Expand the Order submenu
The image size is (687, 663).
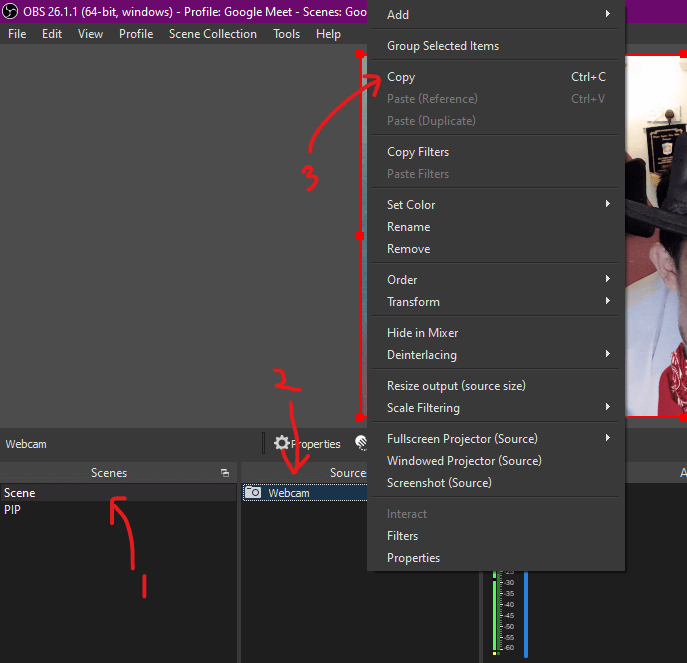point(496,280)
